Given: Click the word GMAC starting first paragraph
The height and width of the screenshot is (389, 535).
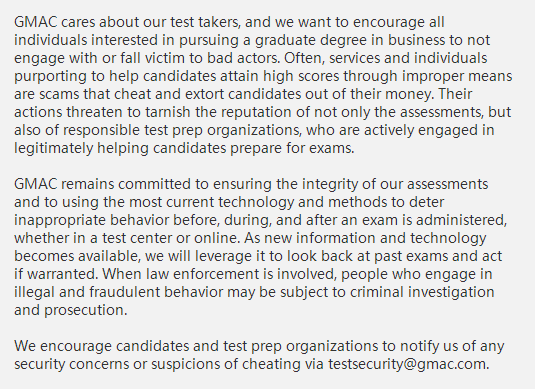Looking at the screenshot, I should [35, 22].
